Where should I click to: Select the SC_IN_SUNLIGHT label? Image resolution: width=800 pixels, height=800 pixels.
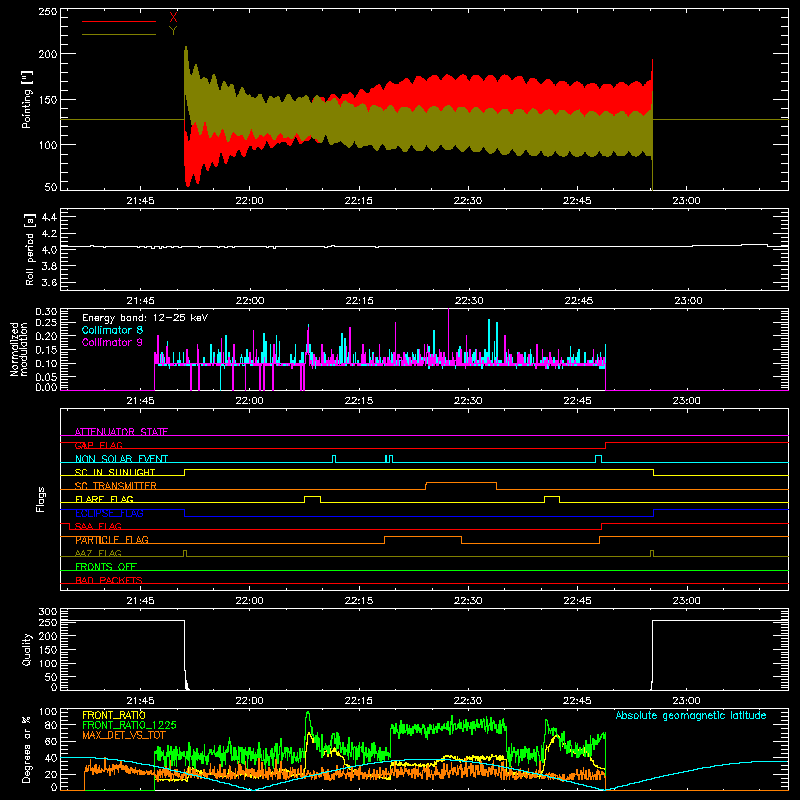click(x=115, y=472)
